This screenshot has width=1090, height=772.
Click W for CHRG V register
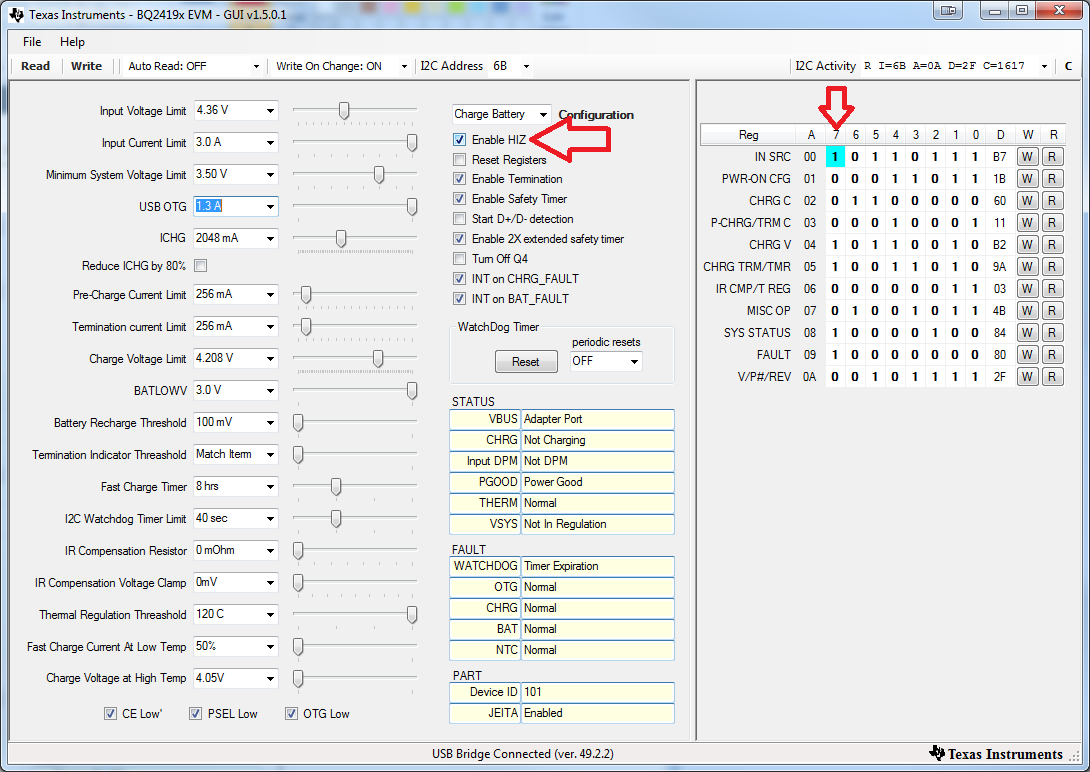1027,245
